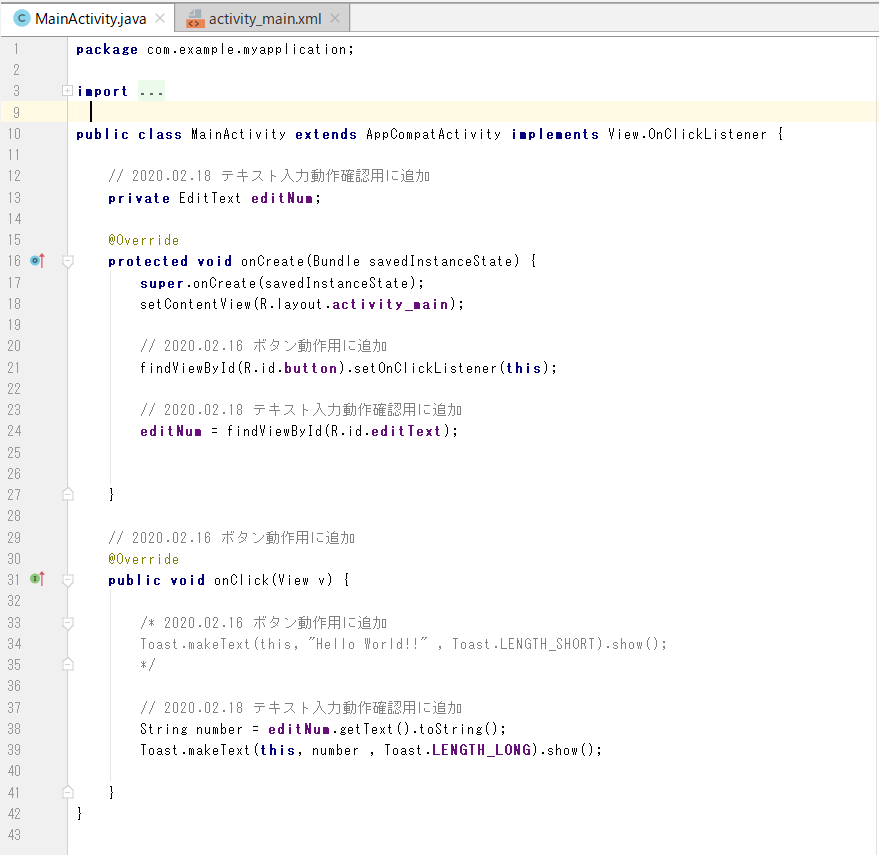The height and width of the screenshot is (855, 879).
Task: Click the package statement on line 1
Action: 215,50
